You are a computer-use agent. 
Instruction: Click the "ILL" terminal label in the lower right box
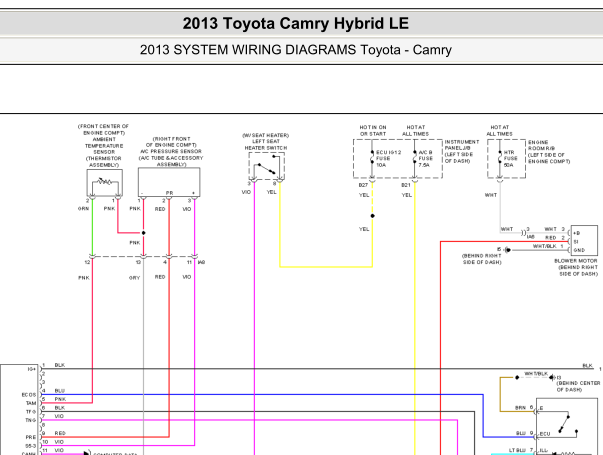(543, 450)
